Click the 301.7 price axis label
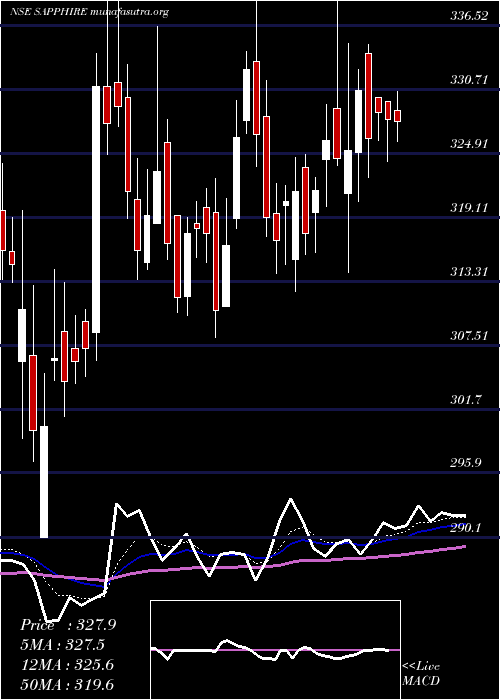 point(466,400)
